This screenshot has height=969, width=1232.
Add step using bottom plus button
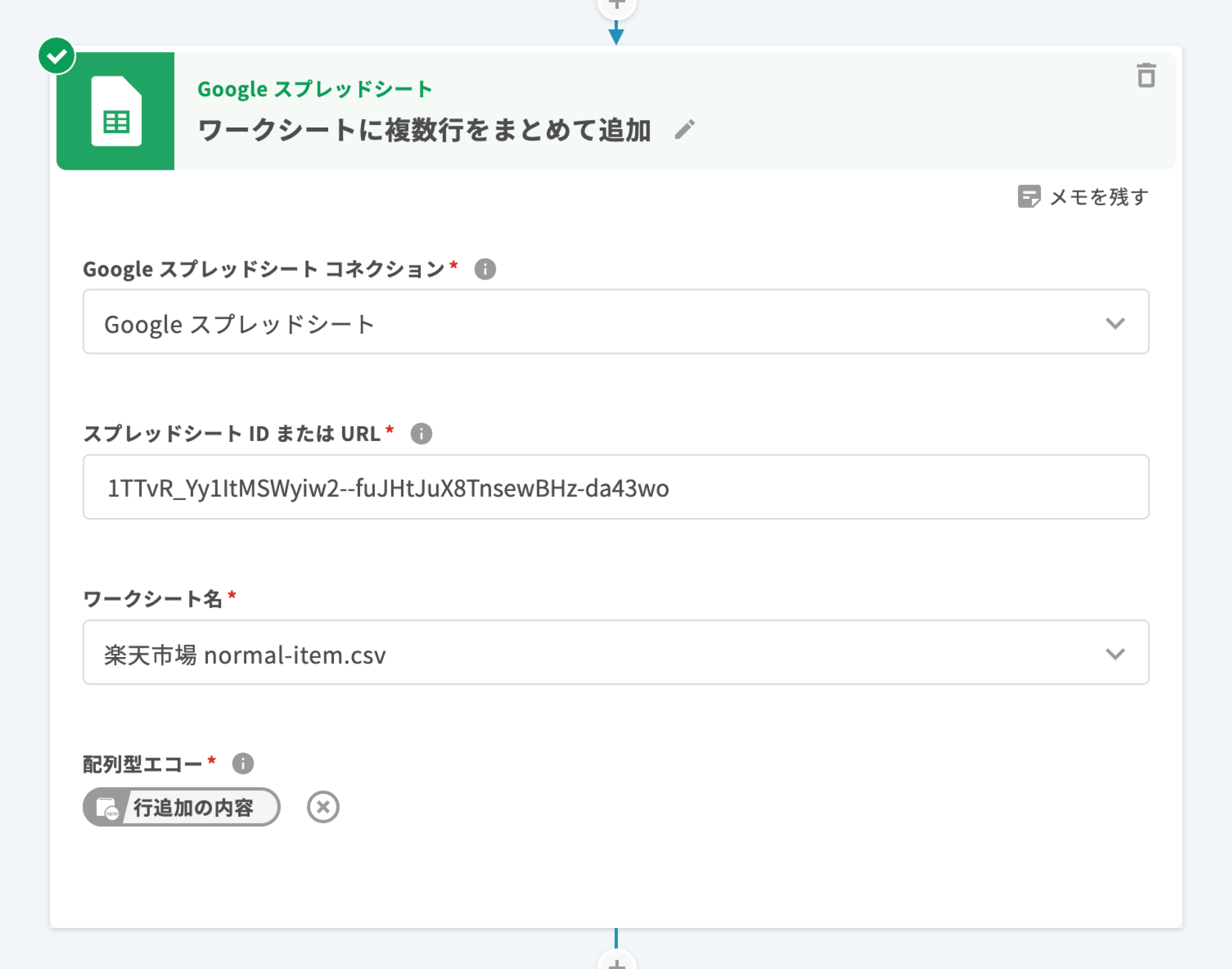[616, 962]
